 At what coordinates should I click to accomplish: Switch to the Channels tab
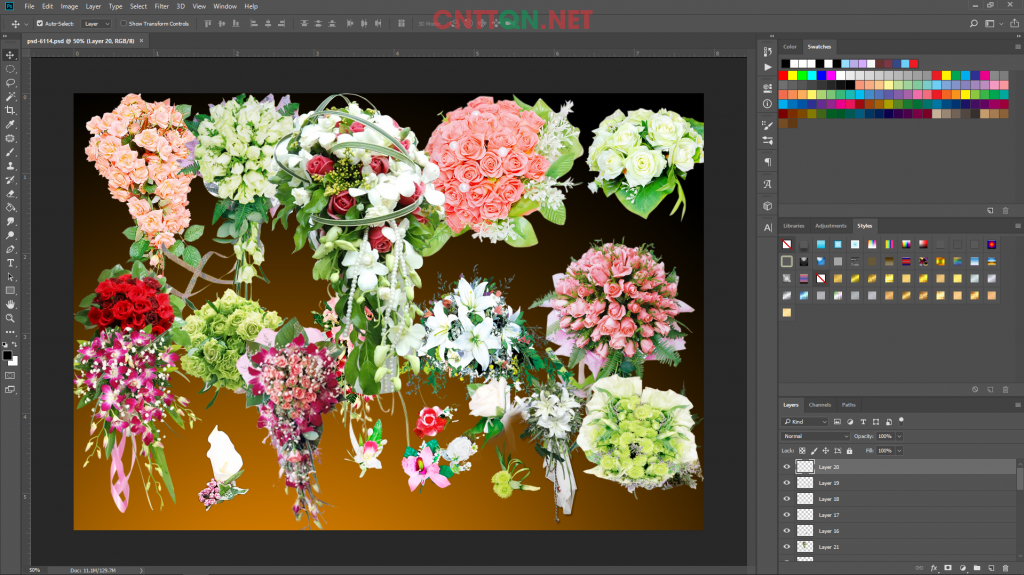820,405
